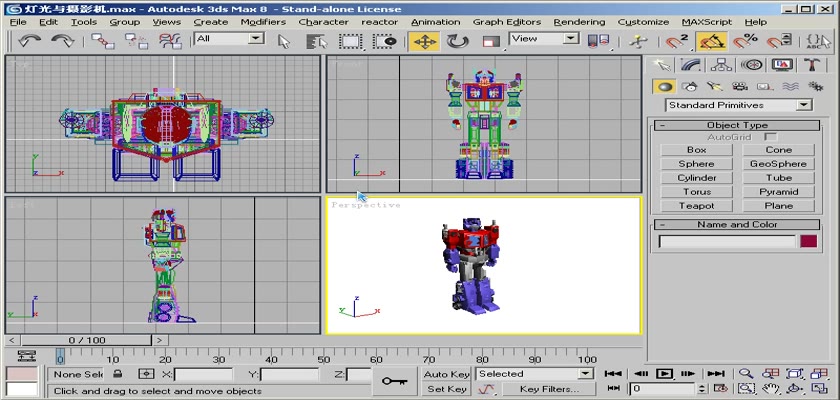Open the File menu
Screen dimensions: 840x400
coord(18,22)
